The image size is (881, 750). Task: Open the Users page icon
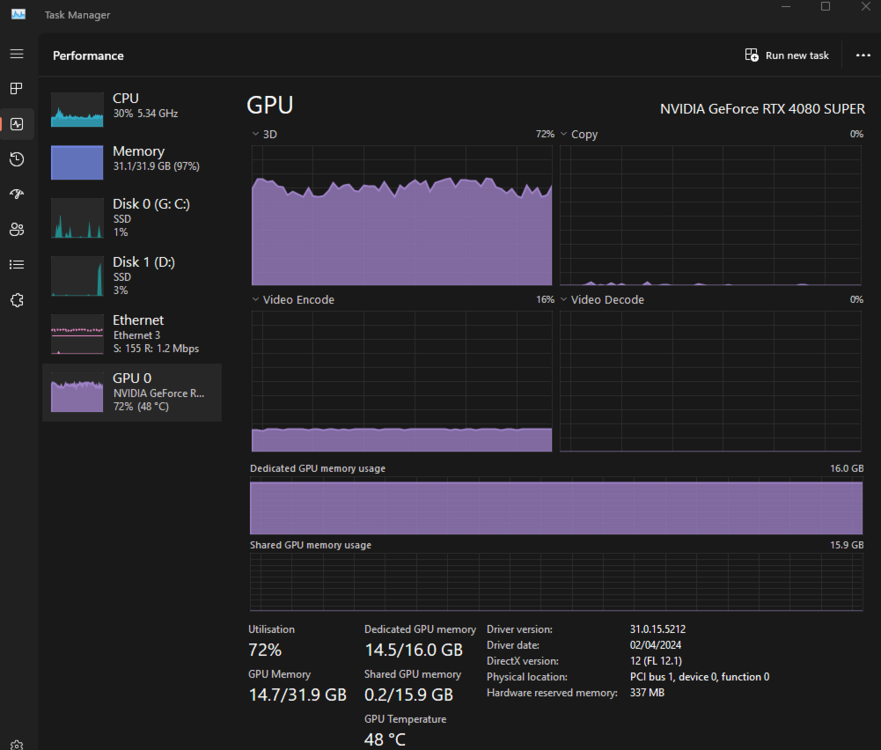[x=16, y=229]
